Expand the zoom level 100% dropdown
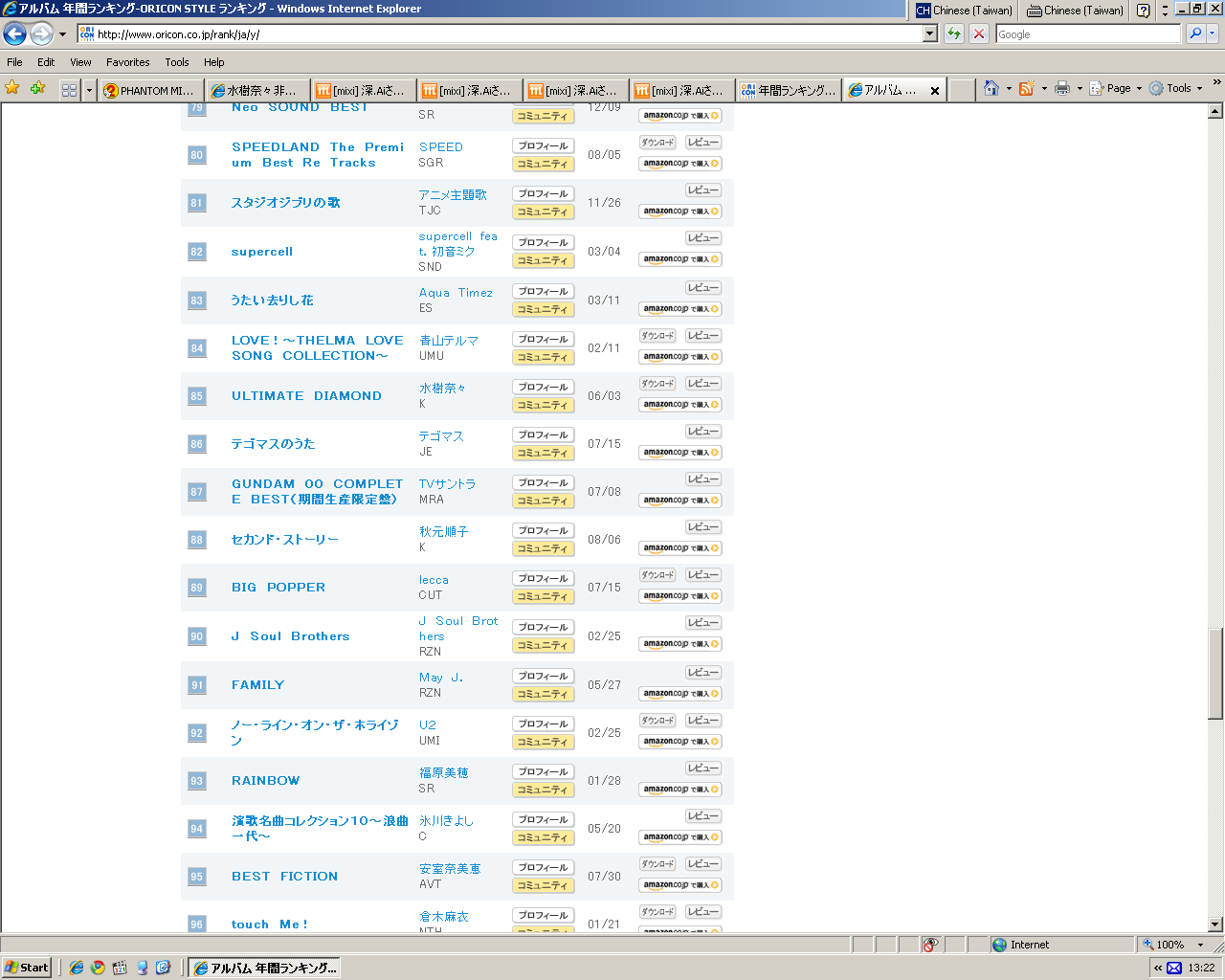Viewport: 1225px width, 980px height. [1200, 945]
